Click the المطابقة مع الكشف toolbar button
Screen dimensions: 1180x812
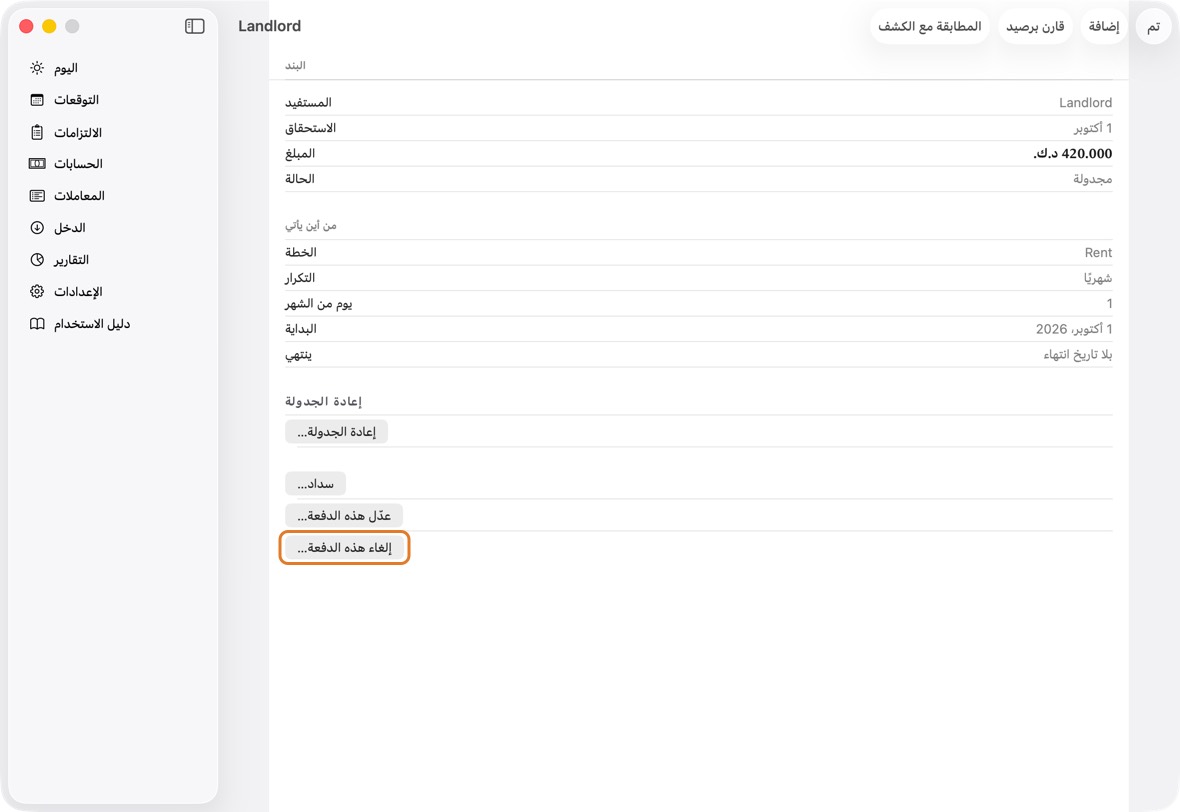[929, 26]
